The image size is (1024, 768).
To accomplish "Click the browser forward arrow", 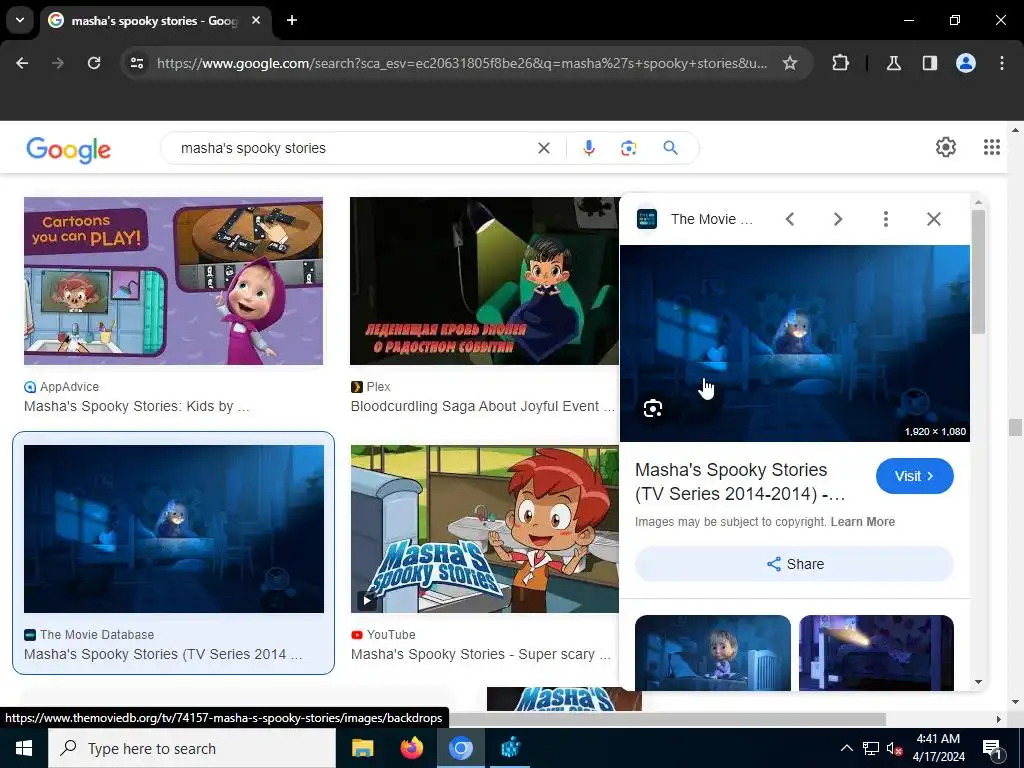I will [x=57, y=63].
